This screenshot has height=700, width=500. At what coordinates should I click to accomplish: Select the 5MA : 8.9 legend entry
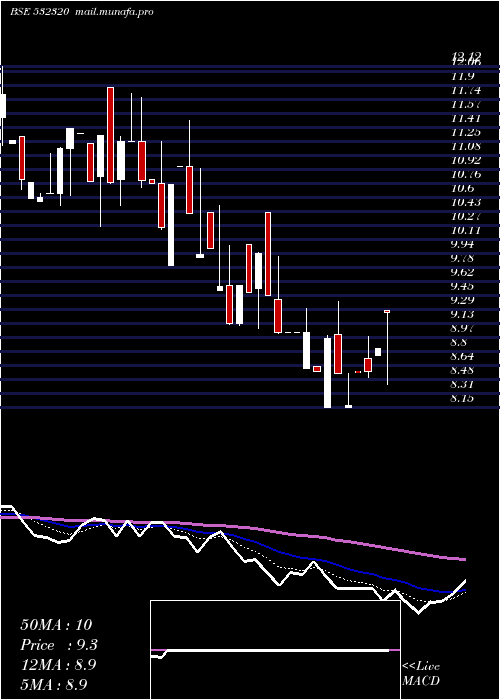[54, 684]
